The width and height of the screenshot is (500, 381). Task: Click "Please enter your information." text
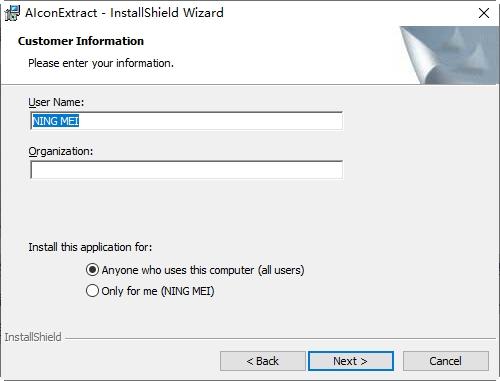click(x=101, y=63)
